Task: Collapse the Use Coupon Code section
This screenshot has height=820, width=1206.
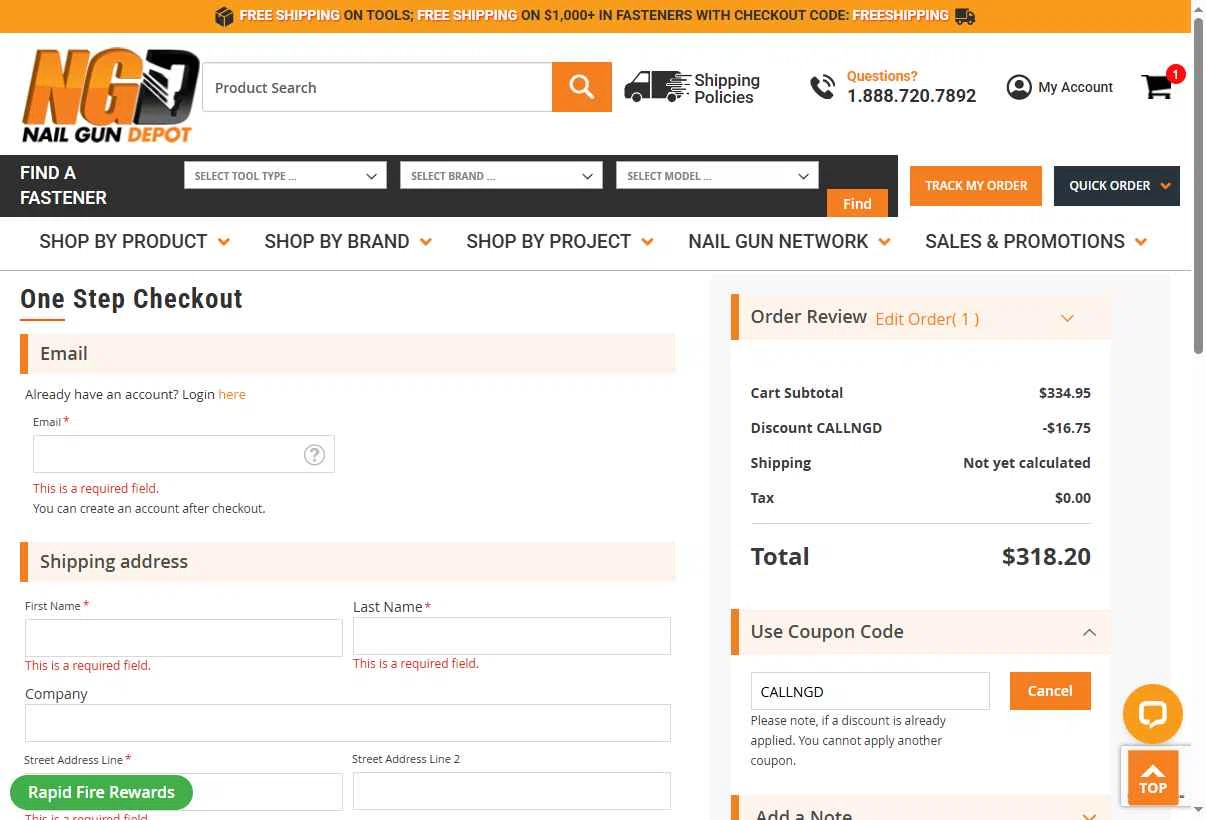Action: click(x=1089, y=633)
